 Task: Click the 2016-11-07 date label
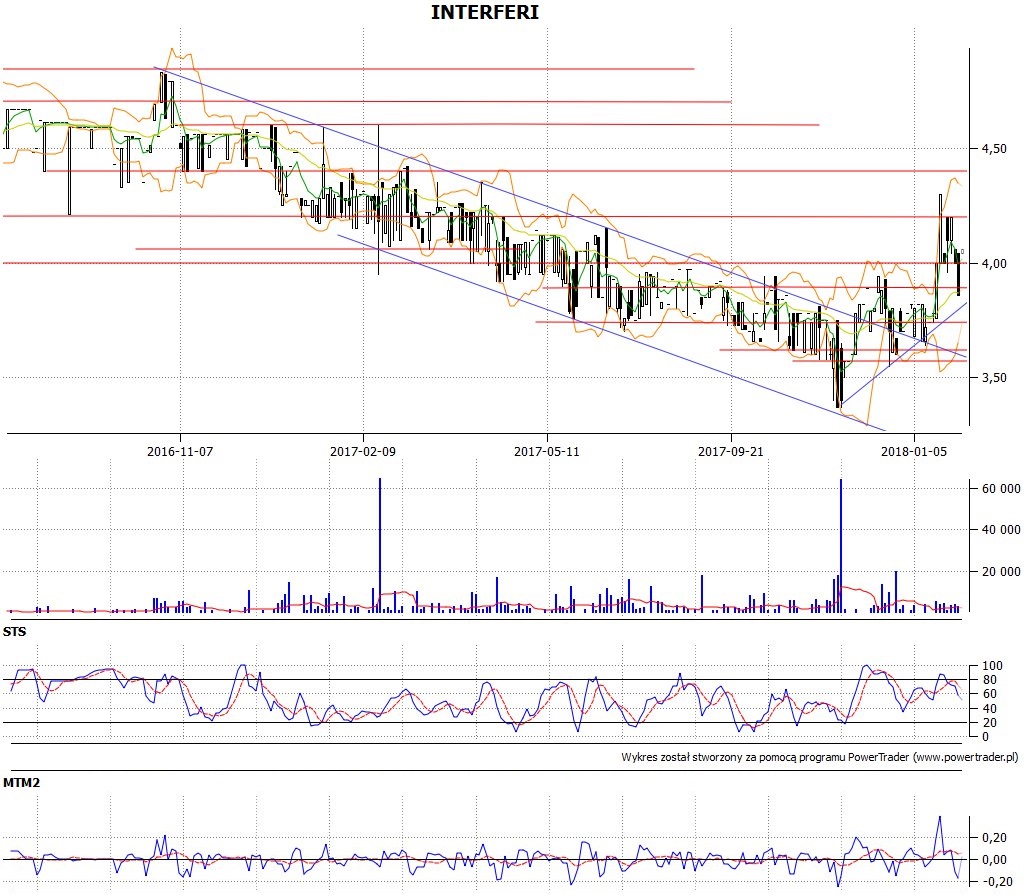click(180, 451)
